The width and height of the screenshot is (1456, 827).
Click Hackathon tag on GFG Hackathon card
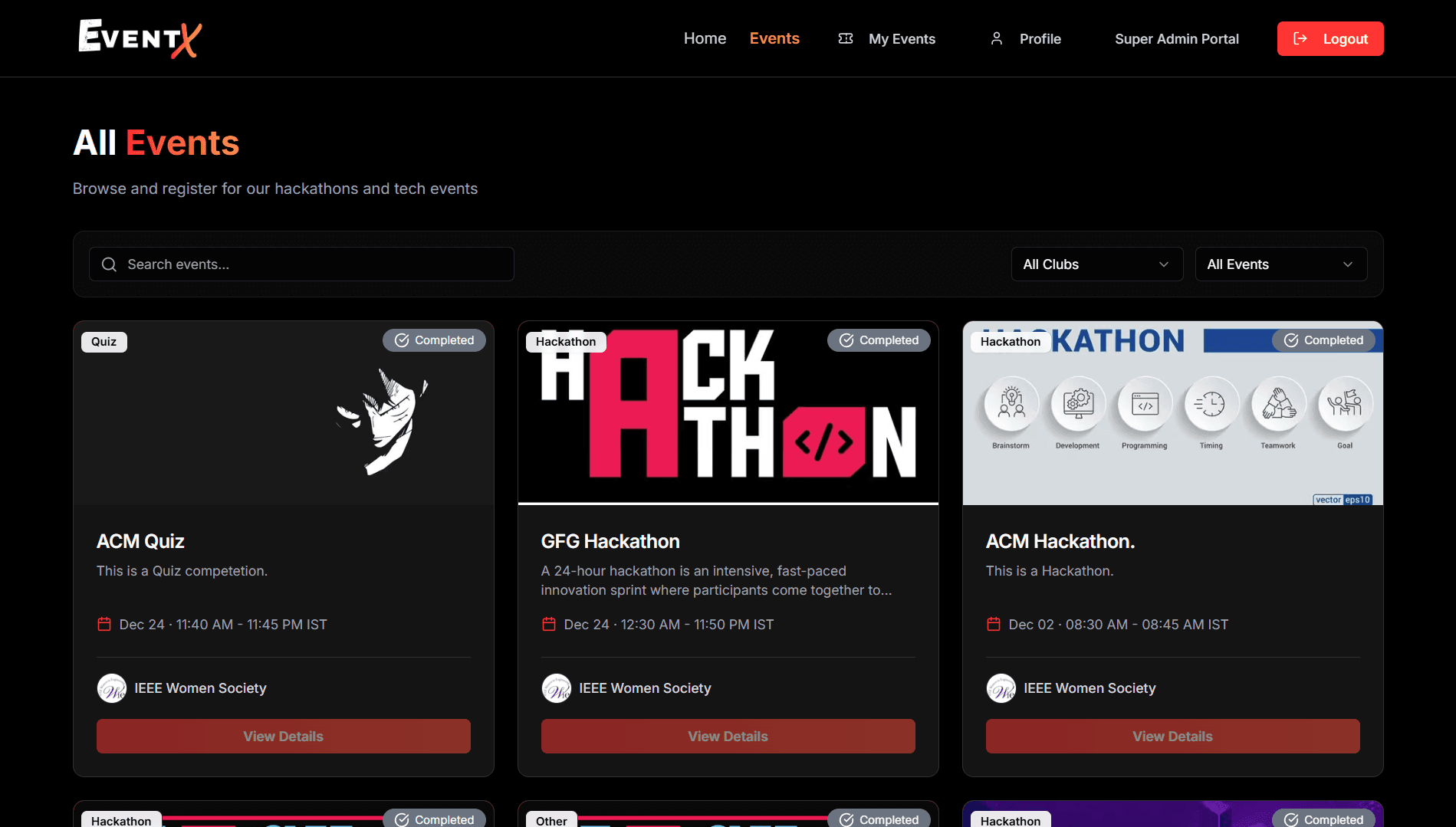point(566,342)
